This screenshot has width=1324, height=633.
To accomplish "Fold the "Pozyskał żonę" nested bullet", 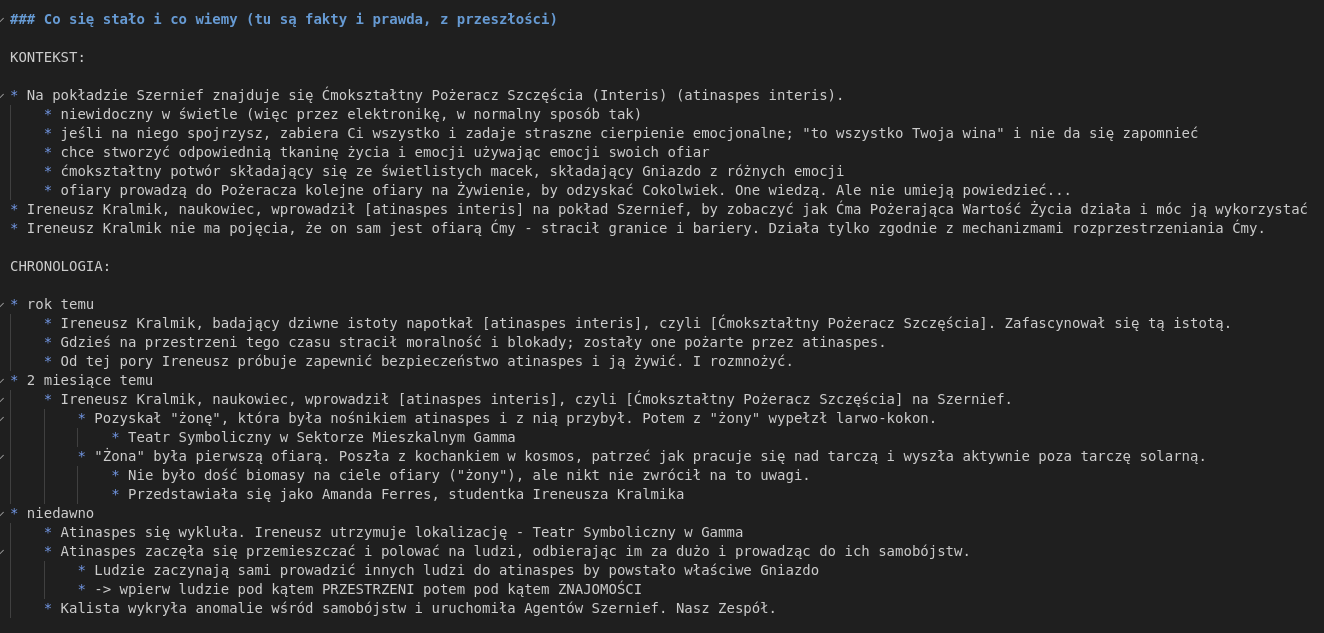I will [x=3, y=419].
